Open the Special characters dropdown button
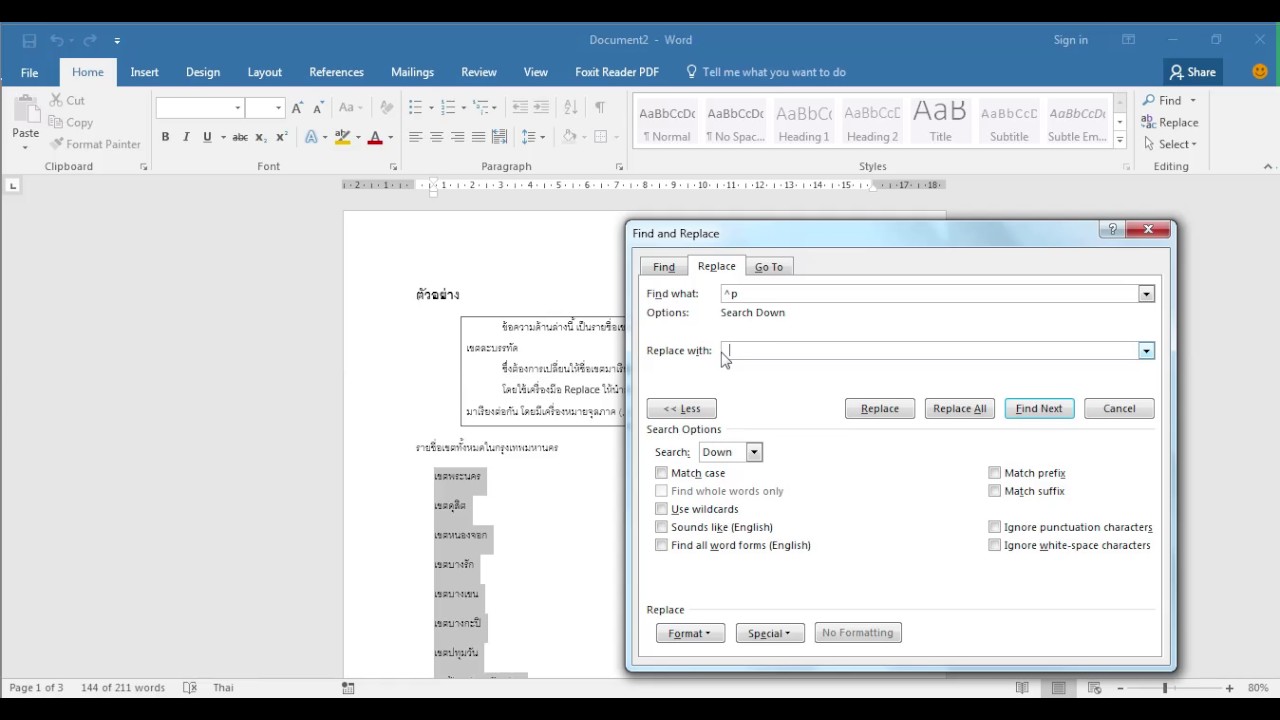 [770, 633]
